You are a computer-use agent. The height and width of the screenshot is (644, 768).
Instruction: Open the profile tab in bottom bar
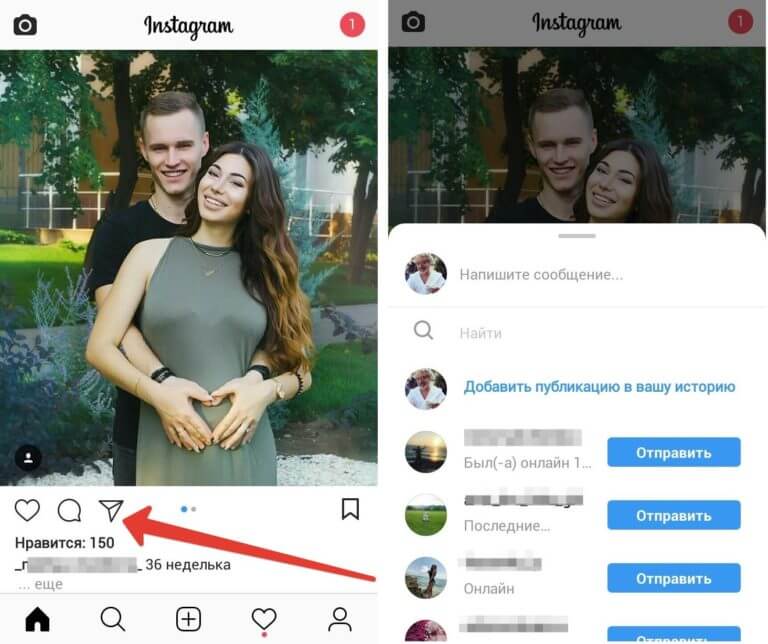point(339,620)
